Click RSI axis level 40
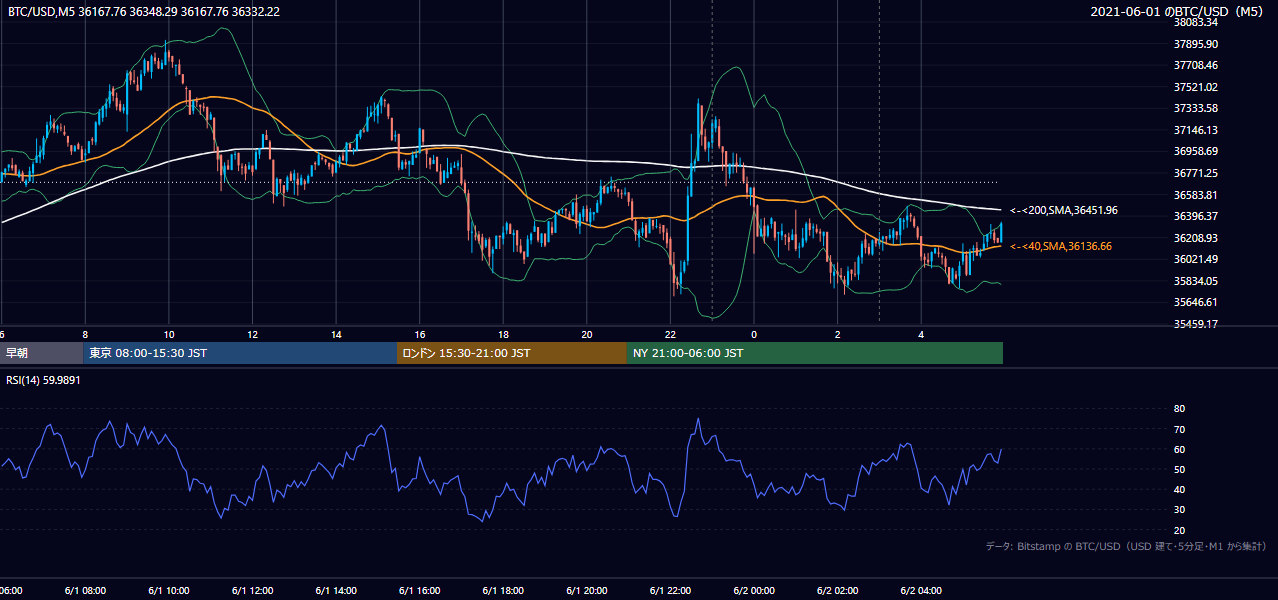1278x600 pixels. coord(1179,489)
